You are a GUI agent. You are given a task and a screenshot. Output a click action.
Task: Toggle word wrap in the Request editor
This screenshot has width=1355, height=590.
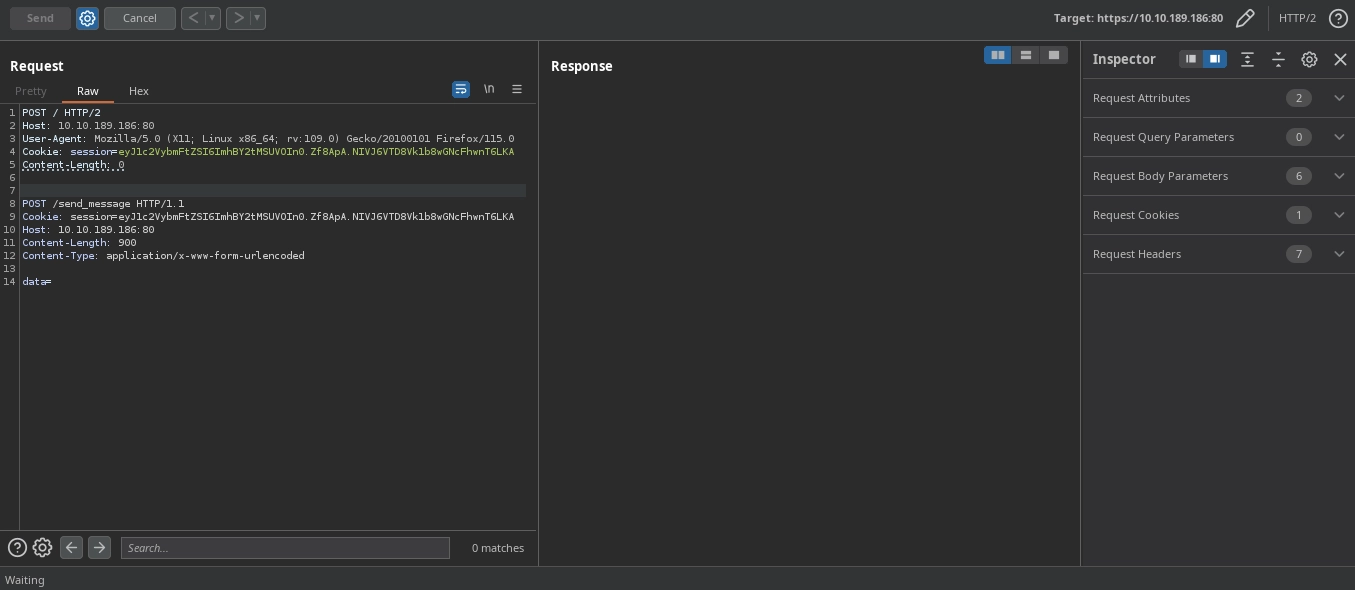pyautogui.click(x=461, y=89)
